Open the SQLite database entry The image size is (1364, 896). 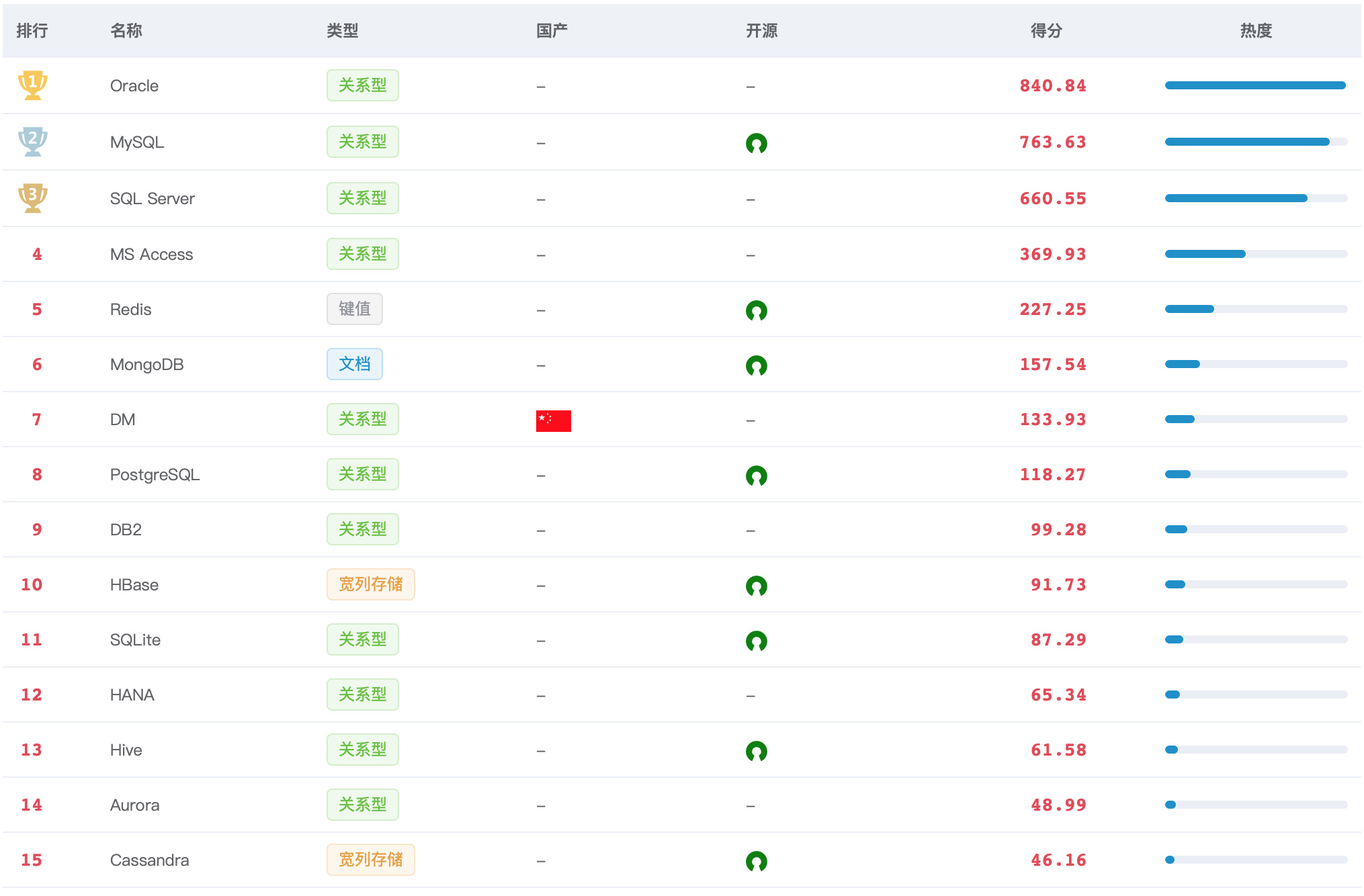pos(135,640)
